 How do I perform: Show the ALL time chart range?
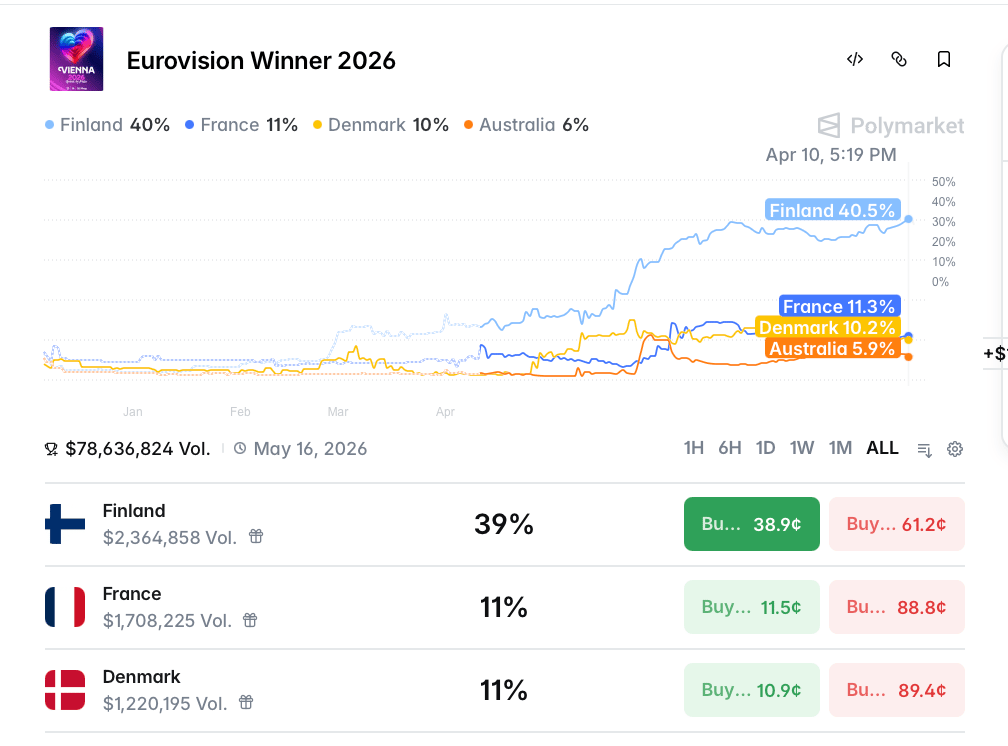tap(882, 448)
